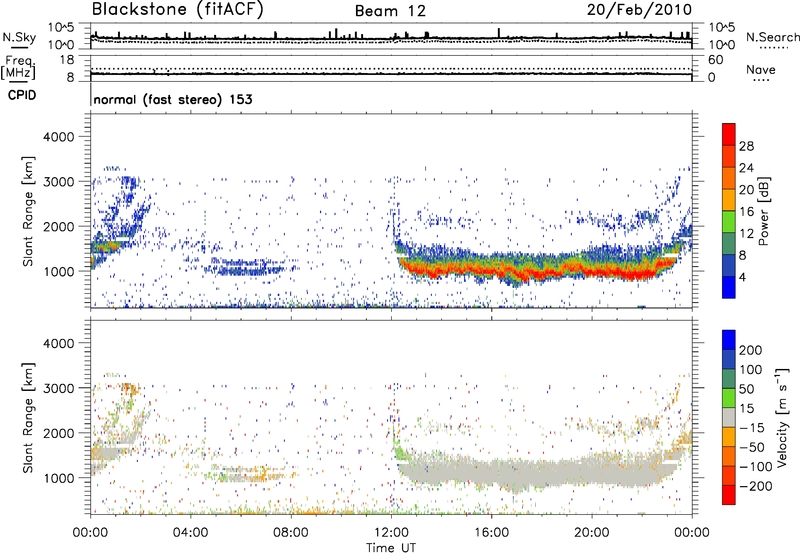Click 'Slant Range [km]' label of power panel
Screen dimensions: 800x554
[x=28, y=211]
